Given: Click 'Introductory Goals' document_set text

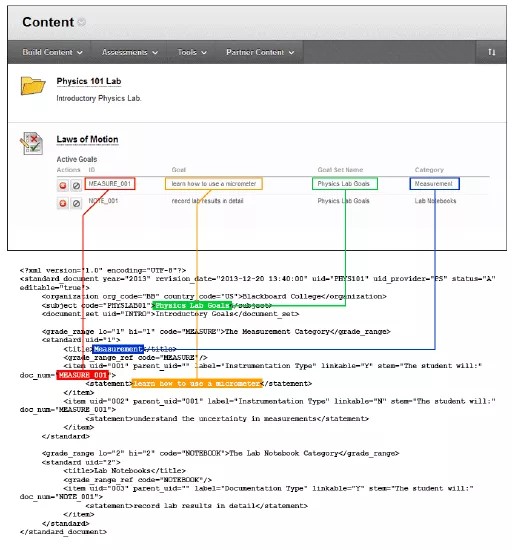Looking at the screenshot, I should (195, 314).
